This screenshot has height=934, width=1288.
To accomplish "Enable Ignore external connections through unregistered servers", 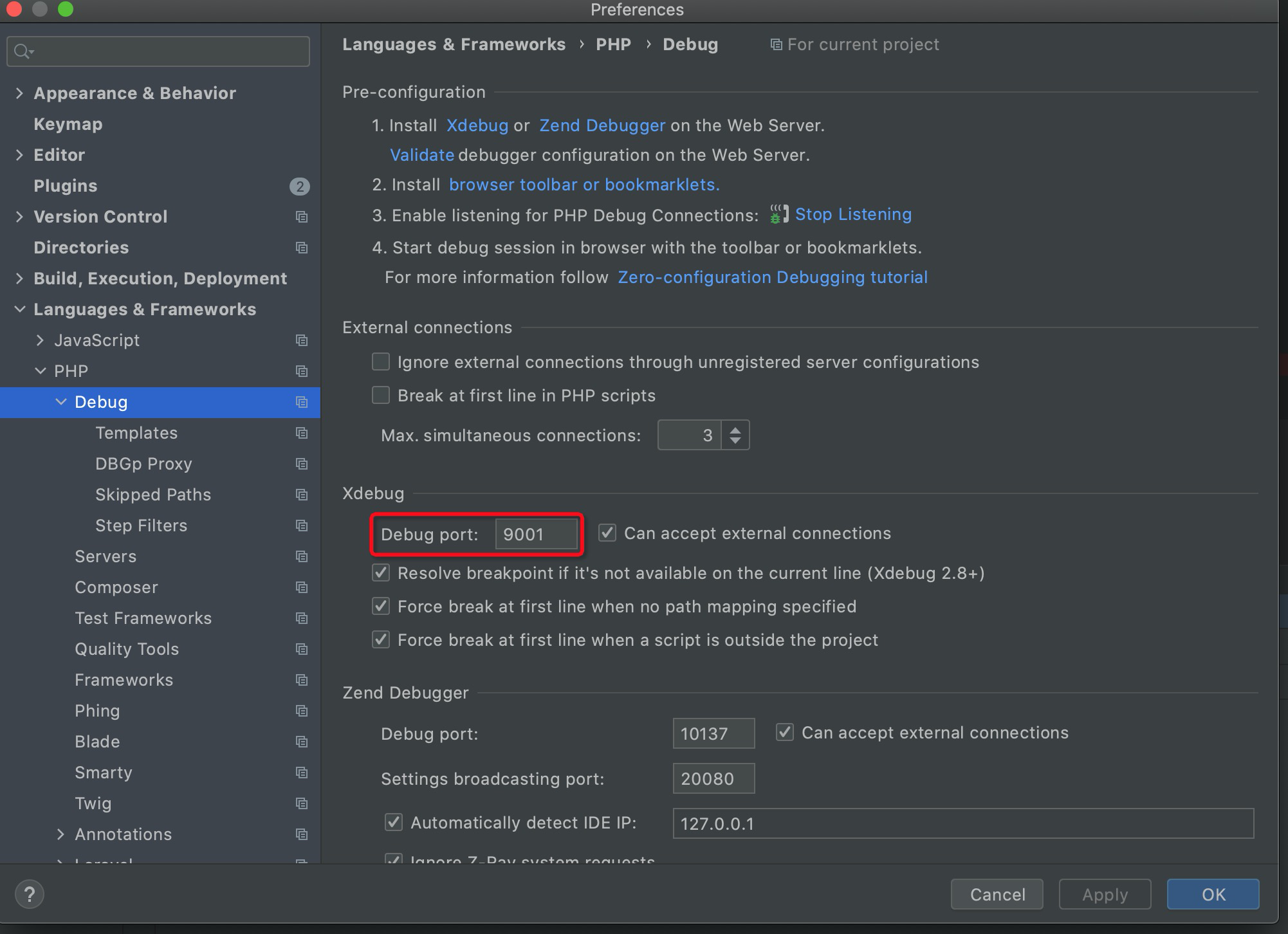I will [x=381, y=362].
